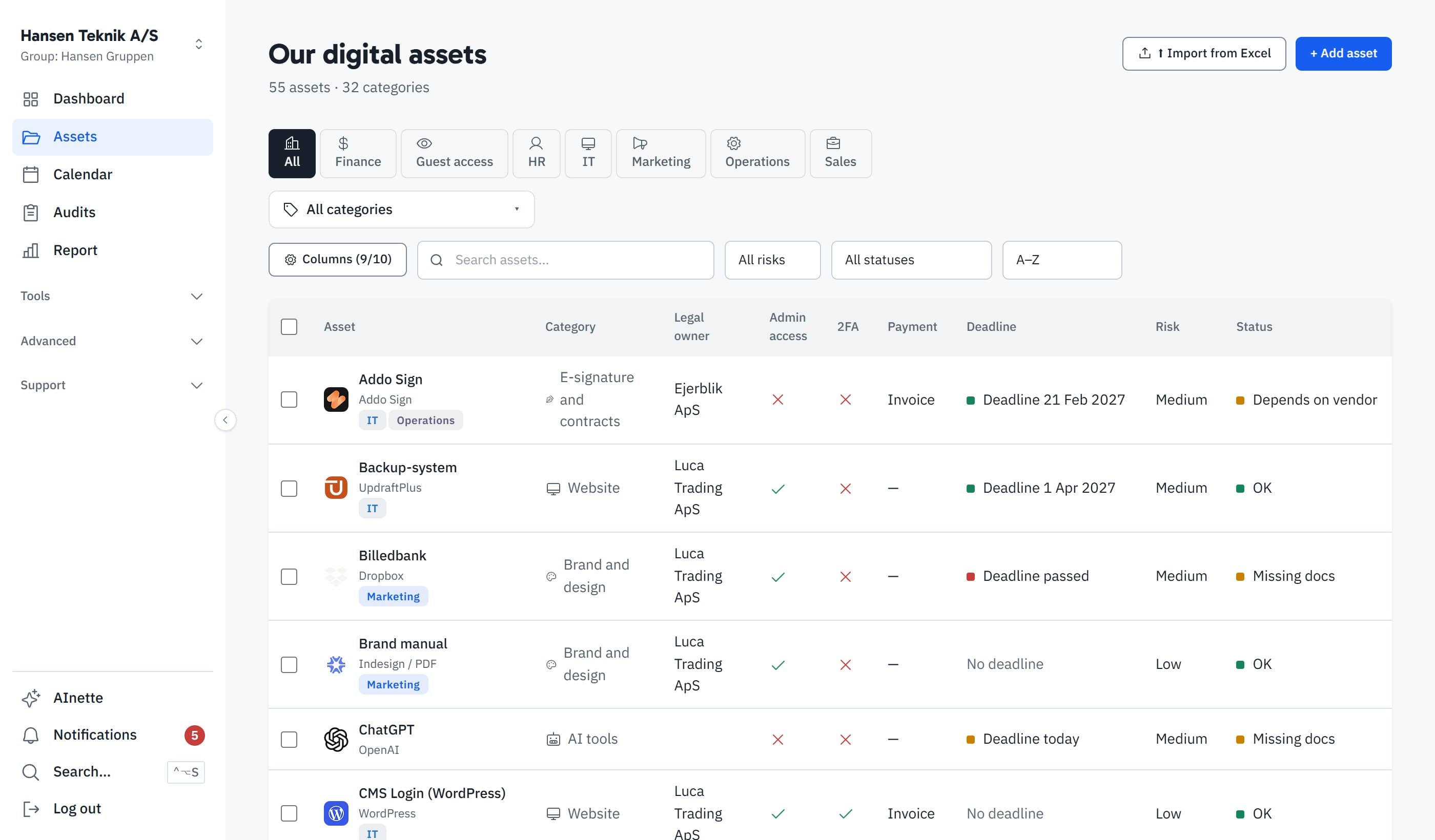Click the WordPress CMS Login logo
1435x840 pixels.
tap(336, 813)
